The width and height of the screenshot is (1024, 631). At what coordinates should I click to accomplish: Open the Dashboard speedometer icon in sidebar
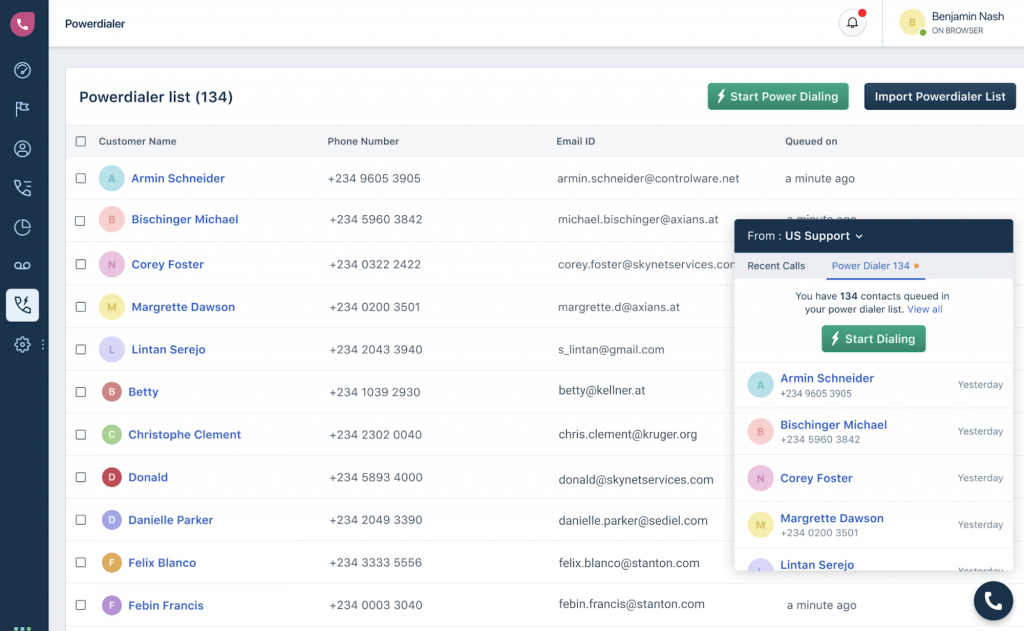pyautogui.click(x=22, y=70)
